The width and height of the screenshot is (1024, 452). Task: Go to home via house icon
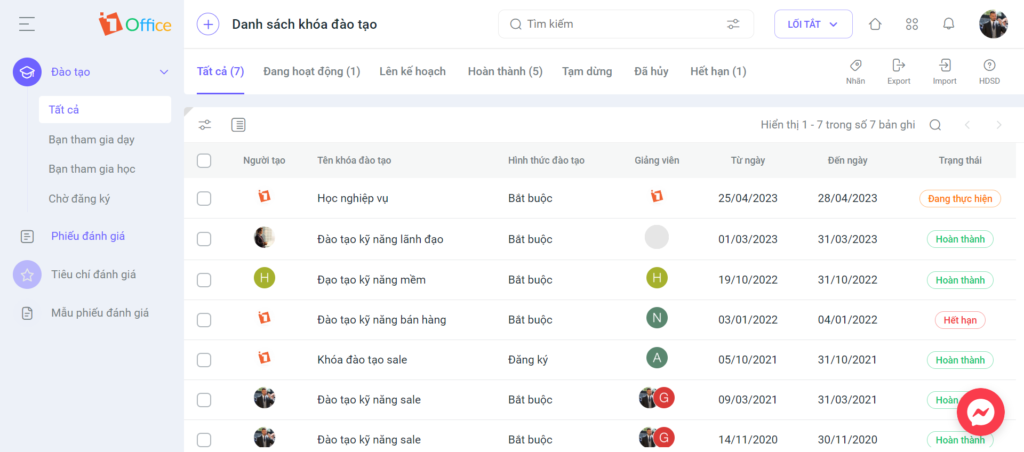(875, 24)
